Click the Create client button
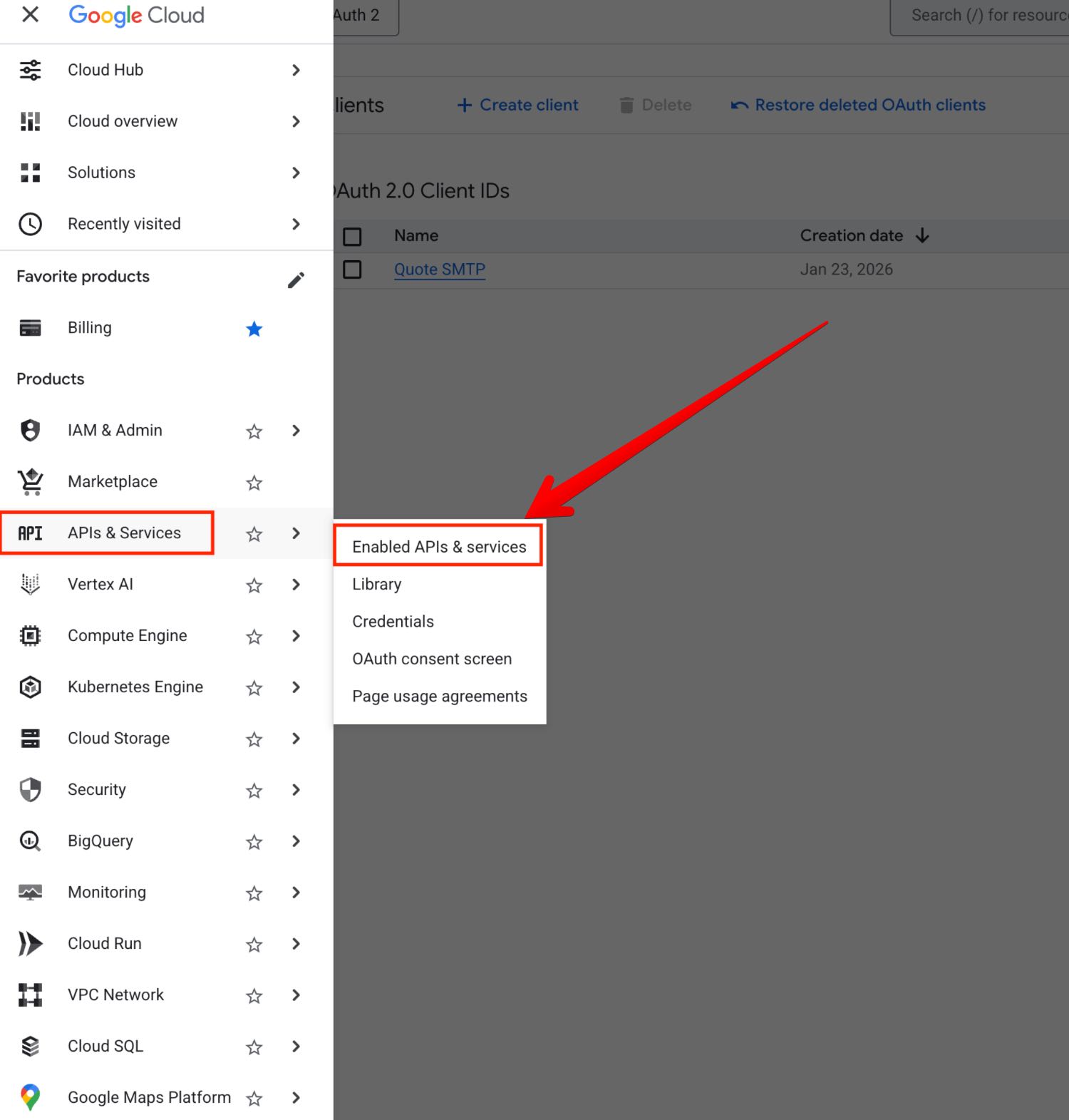This screenshot has height=1120, width=1069. point(517,105)
